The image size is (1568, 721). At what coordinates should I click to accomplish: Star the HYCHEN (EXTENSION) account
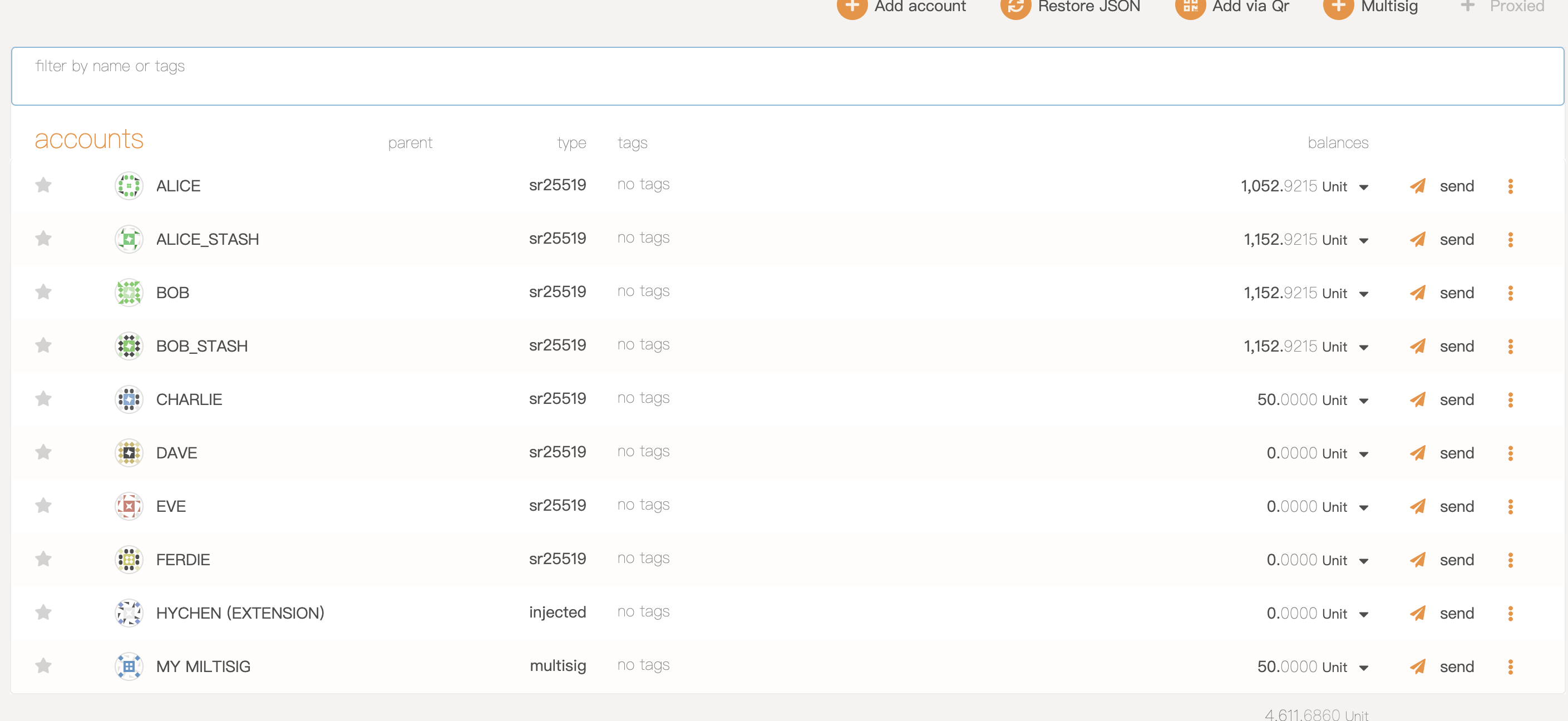(43, 612)
